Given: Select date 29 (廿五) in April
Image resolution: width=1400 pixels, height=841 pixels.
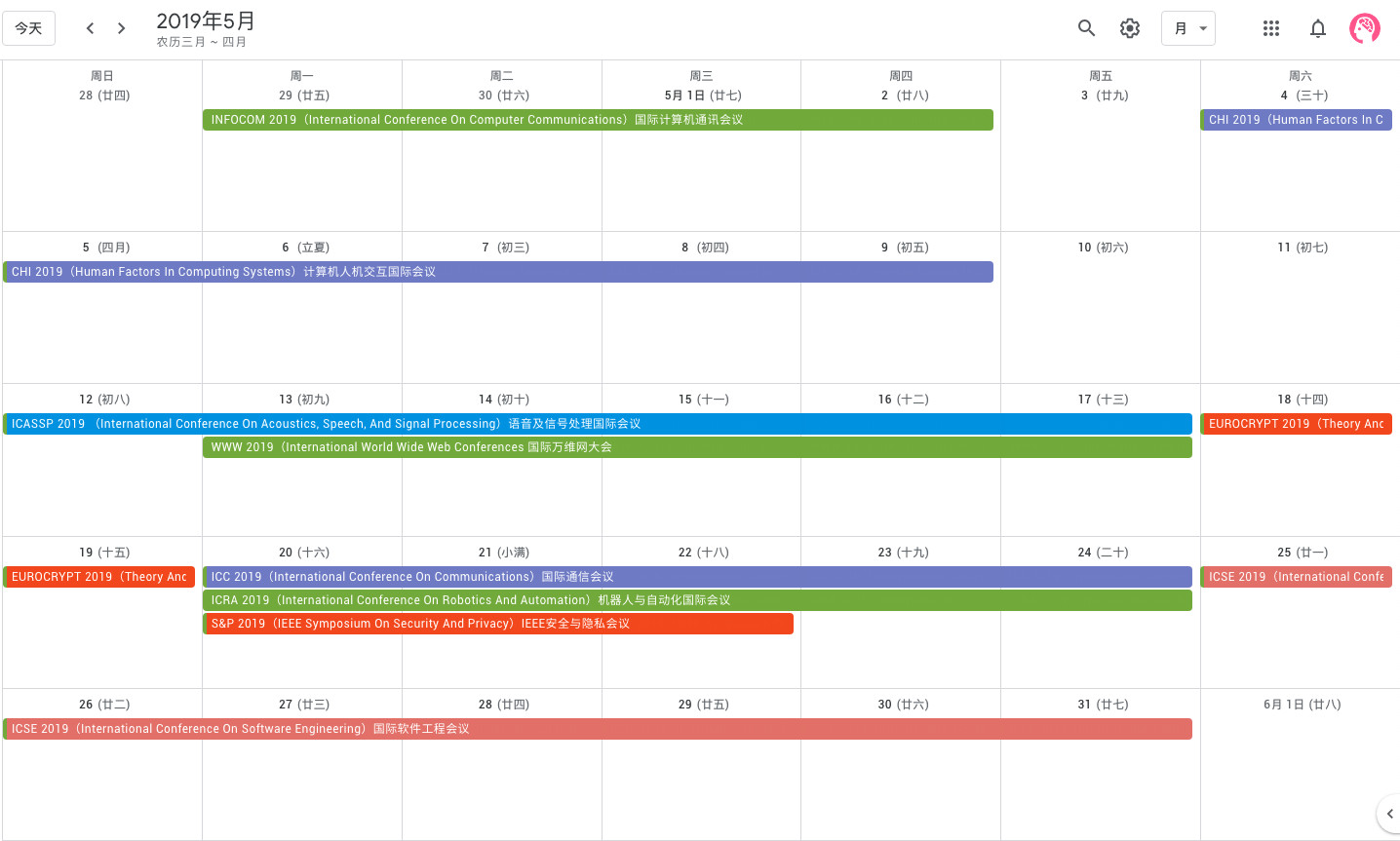Looking at the screenshot, I should (x=304, y=96).
